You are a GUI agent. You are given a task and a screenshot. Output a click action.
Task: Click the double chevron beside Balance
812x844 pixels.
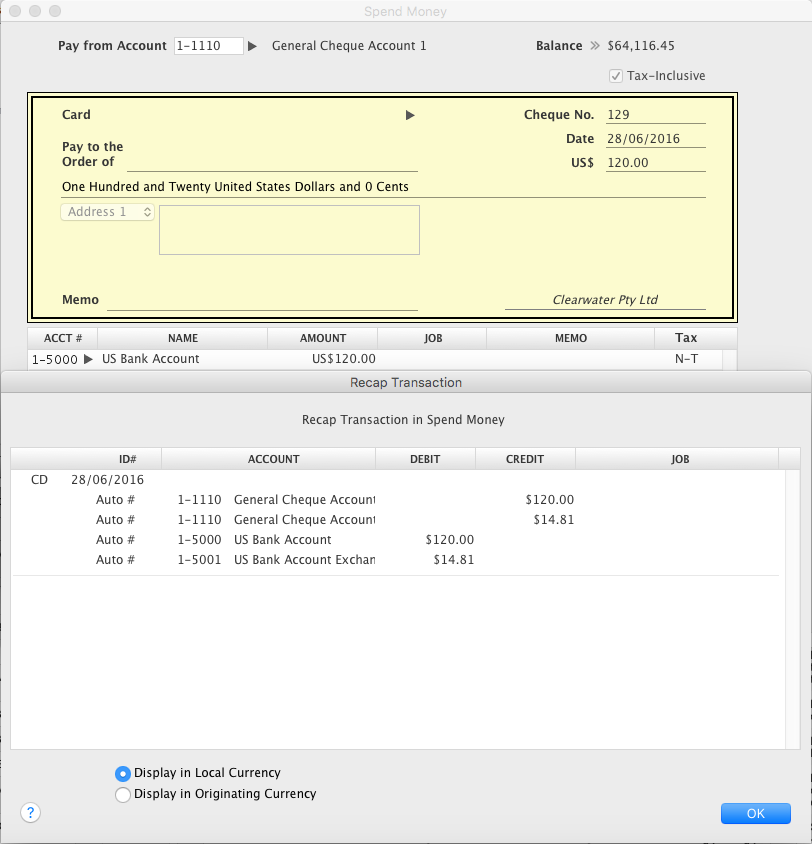(x=595, y=46)
